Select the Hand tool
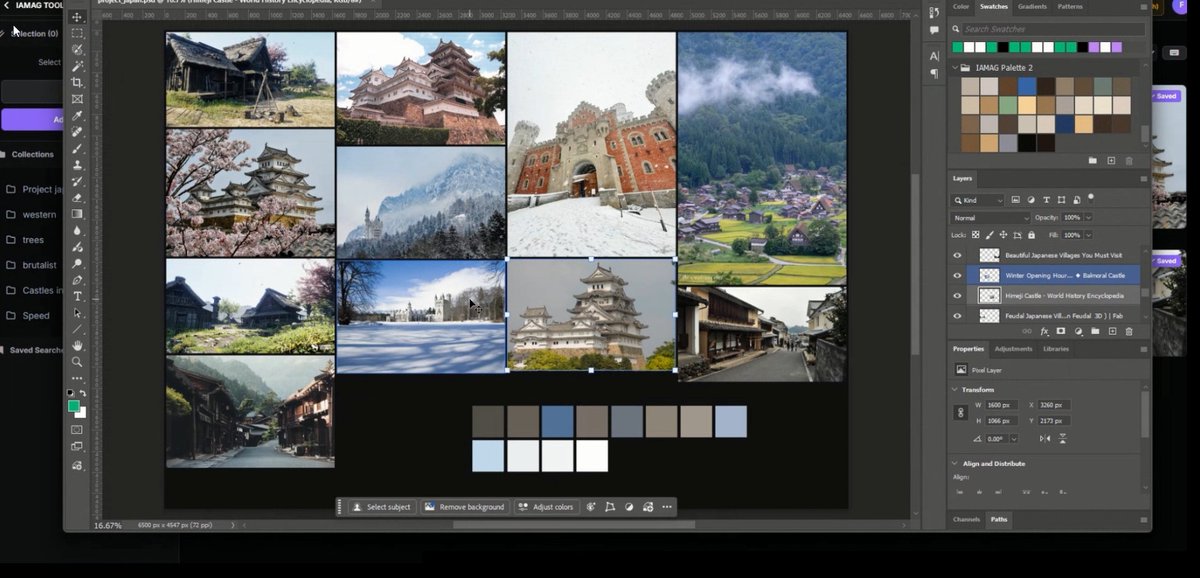Viewport: 1200px width, 578px height. [x=77, y=346]
